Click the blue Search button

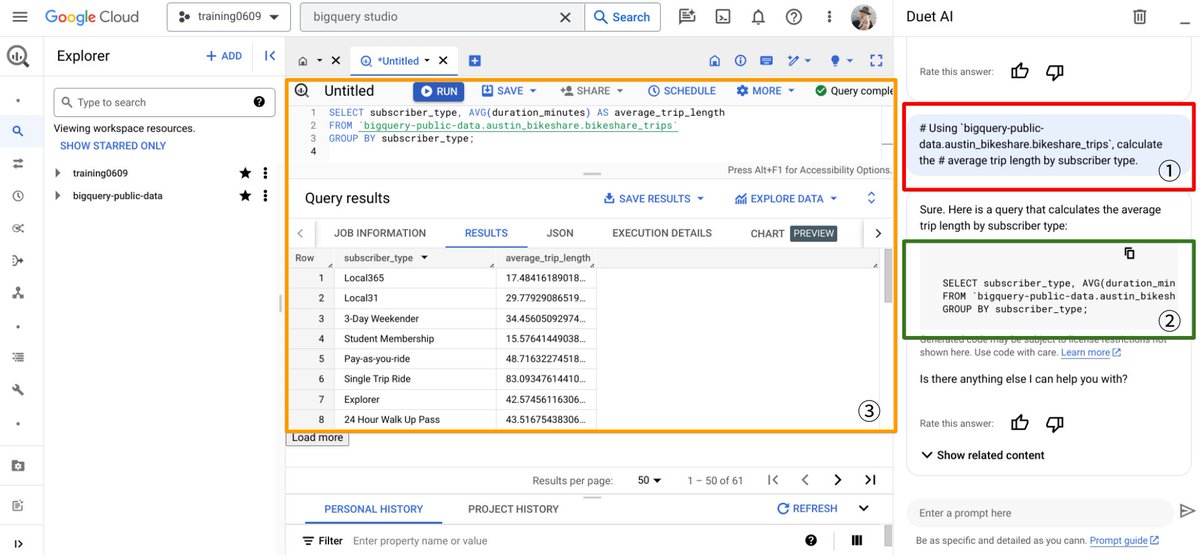coord(621,17)
